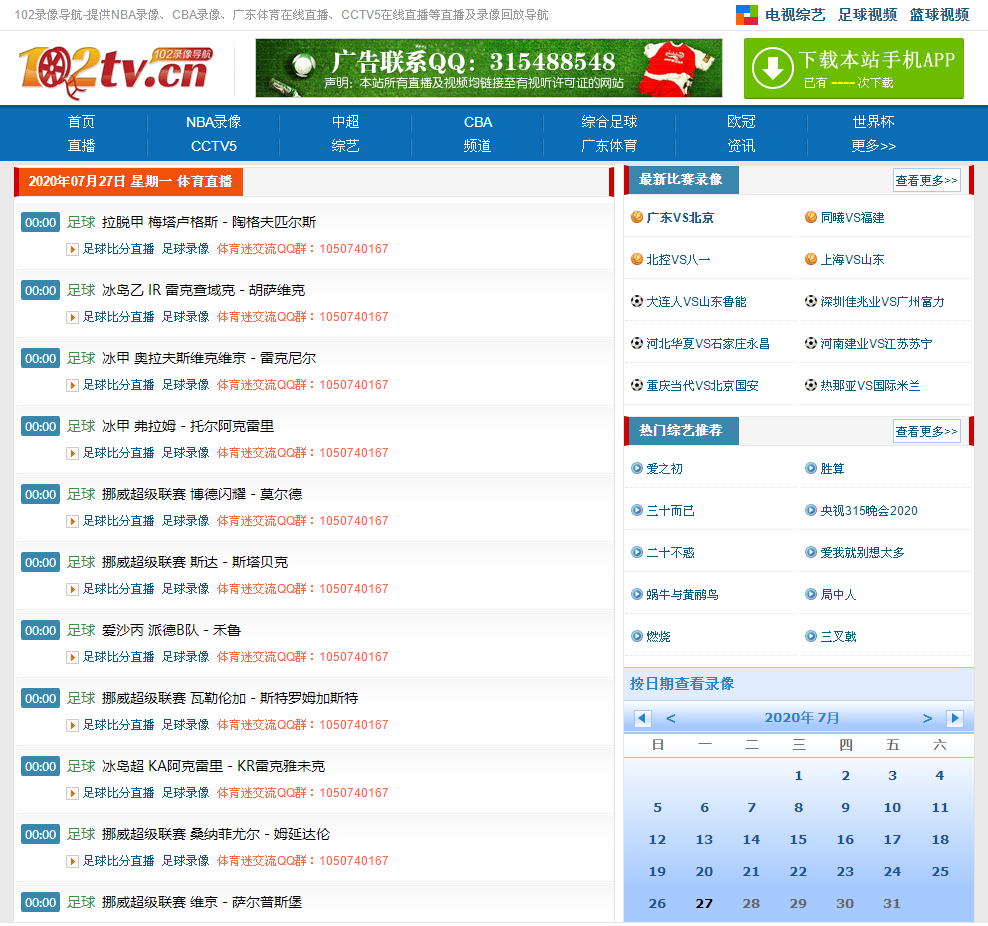View more recordings in 最新比赛录像
Image resolution: width=988 pixels, height=926 pixels.
[926, 180]
